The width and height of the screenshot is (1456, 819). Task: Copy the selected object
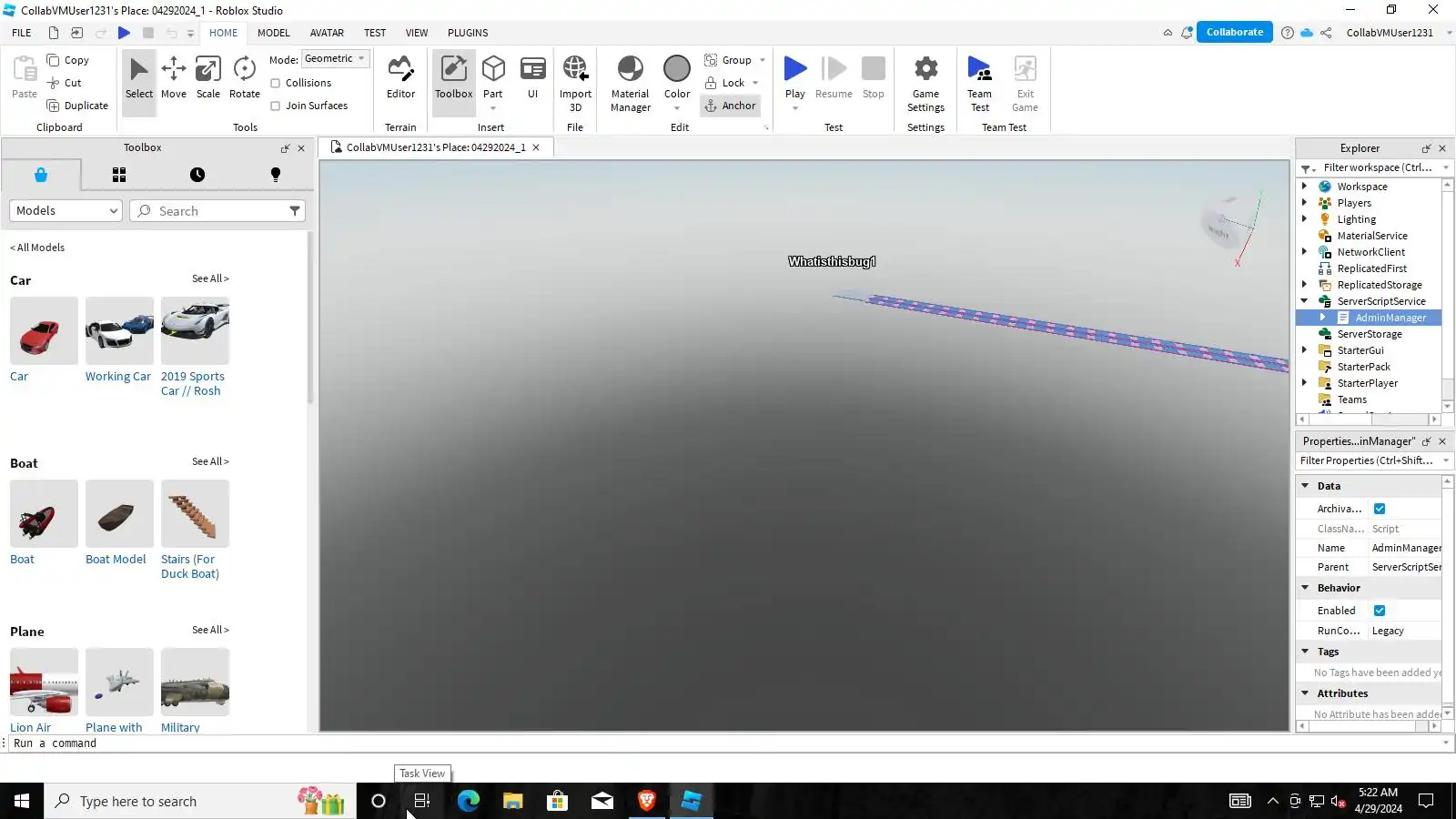coord(68,60)
